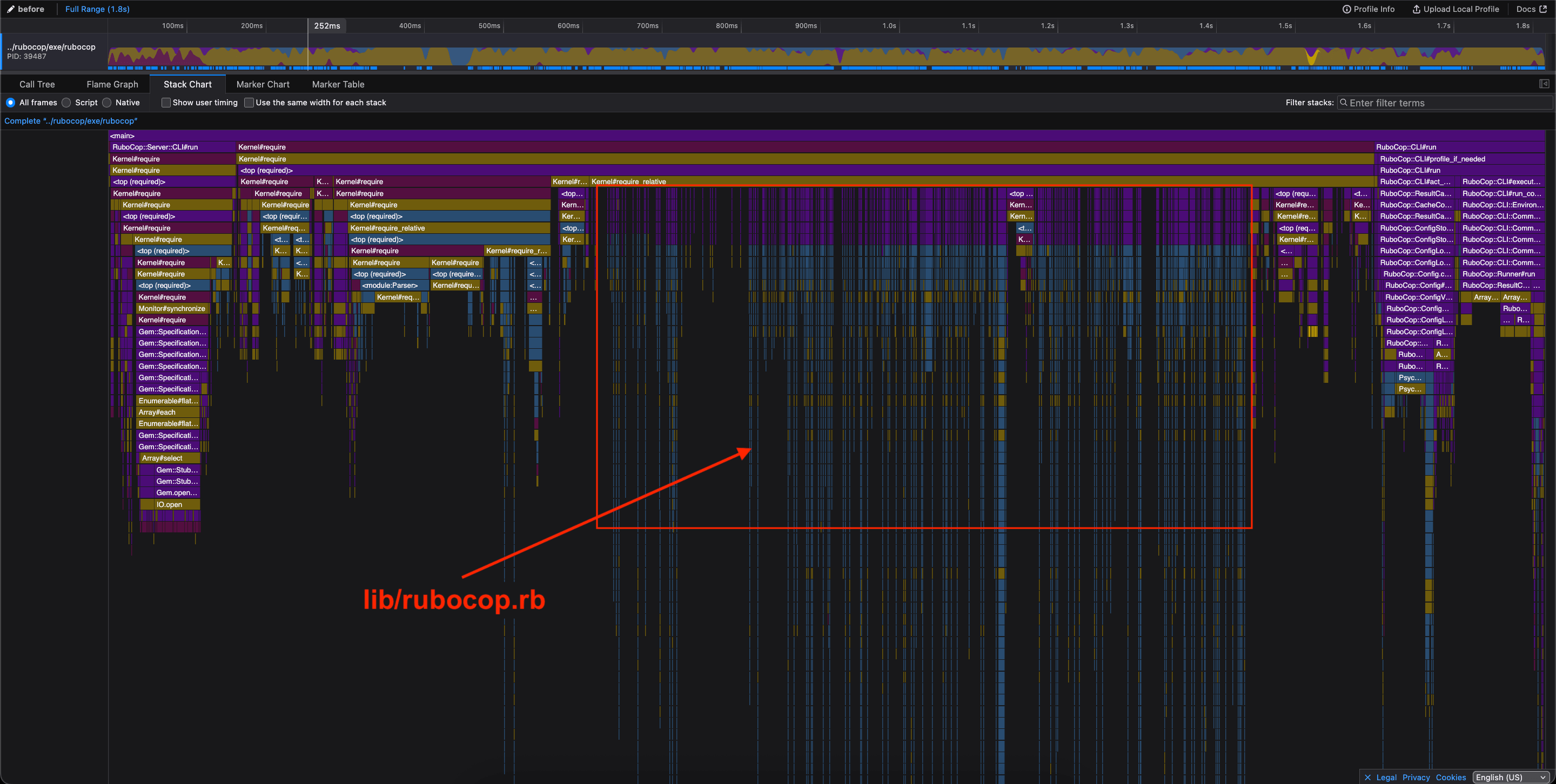This screenshot has width=1556, height=784.
Task: Select the RuboCop::ConfigV… frame
Action: [x=1419, y=297]
